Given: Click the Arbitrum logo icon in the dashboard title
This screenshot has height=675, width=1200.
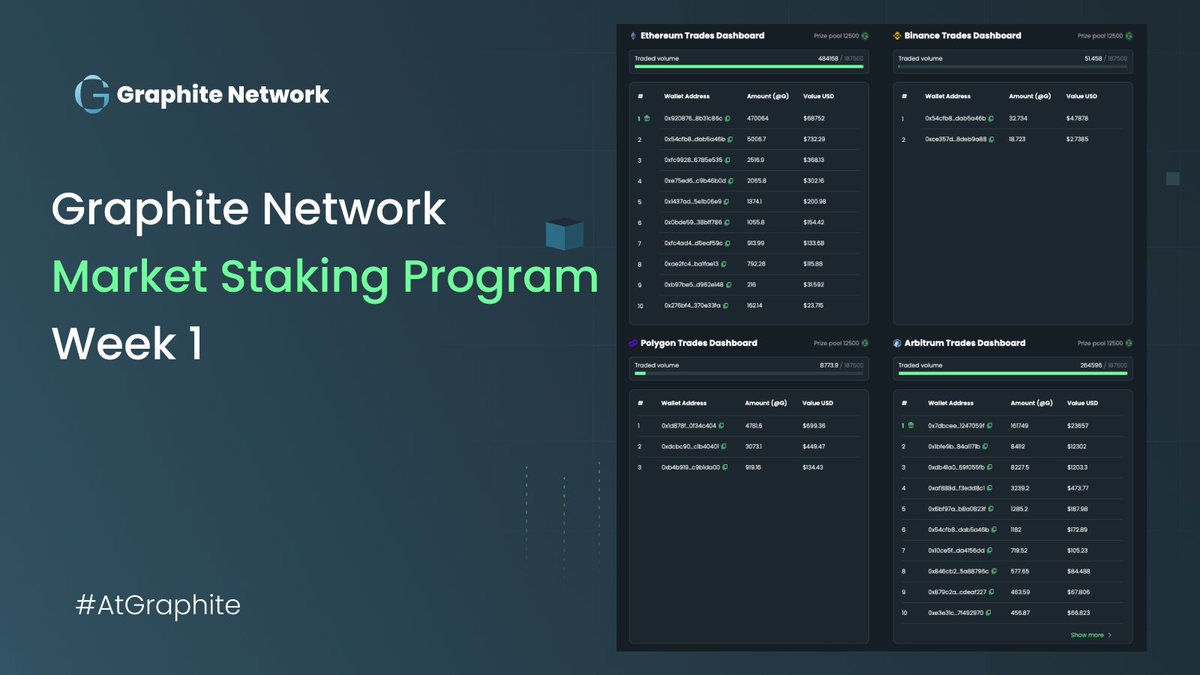Looking at the screenshot, I should point(898,343).
